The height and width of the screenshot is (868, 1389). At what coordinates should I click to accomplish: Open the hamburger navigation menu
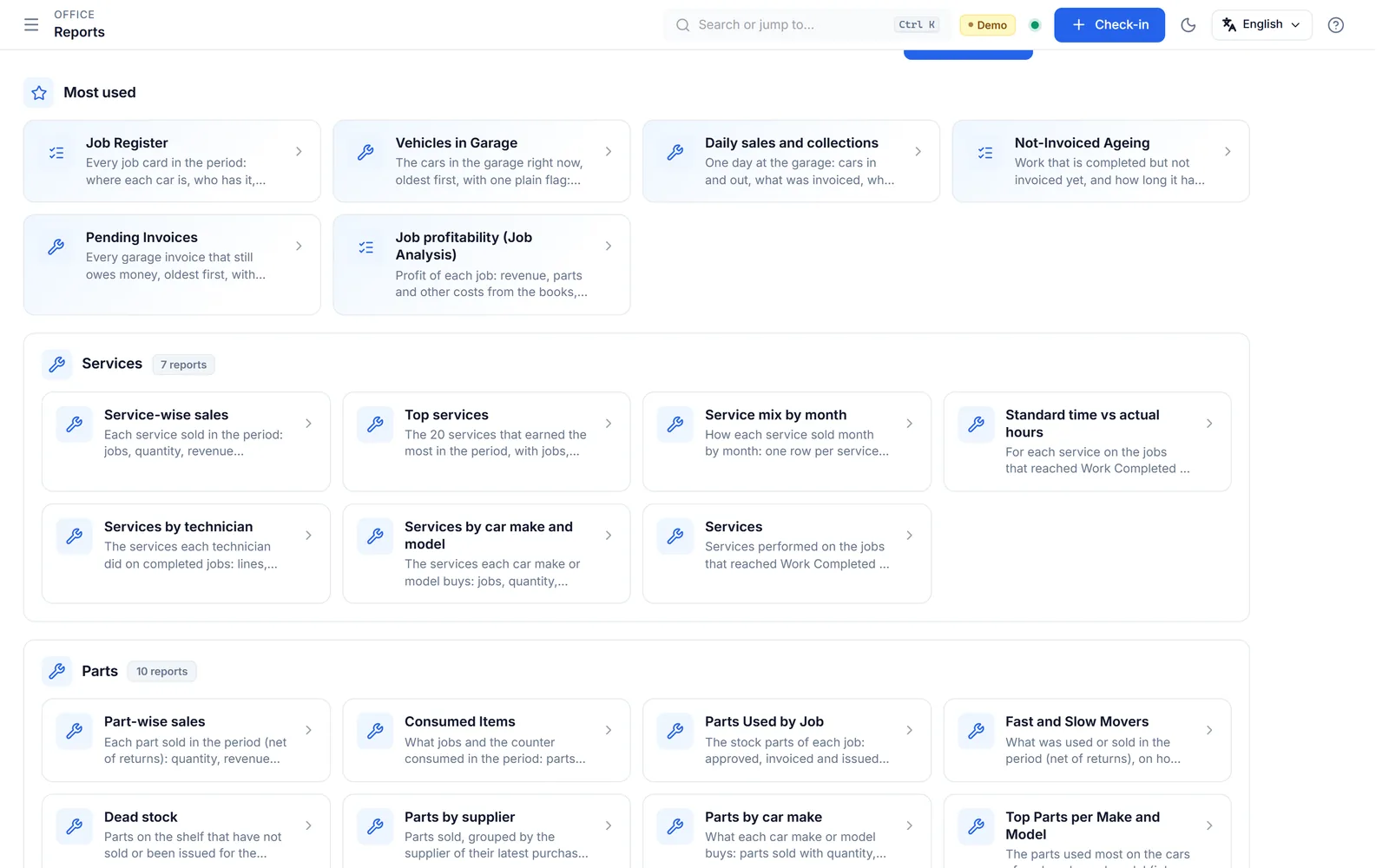[31, 24]
